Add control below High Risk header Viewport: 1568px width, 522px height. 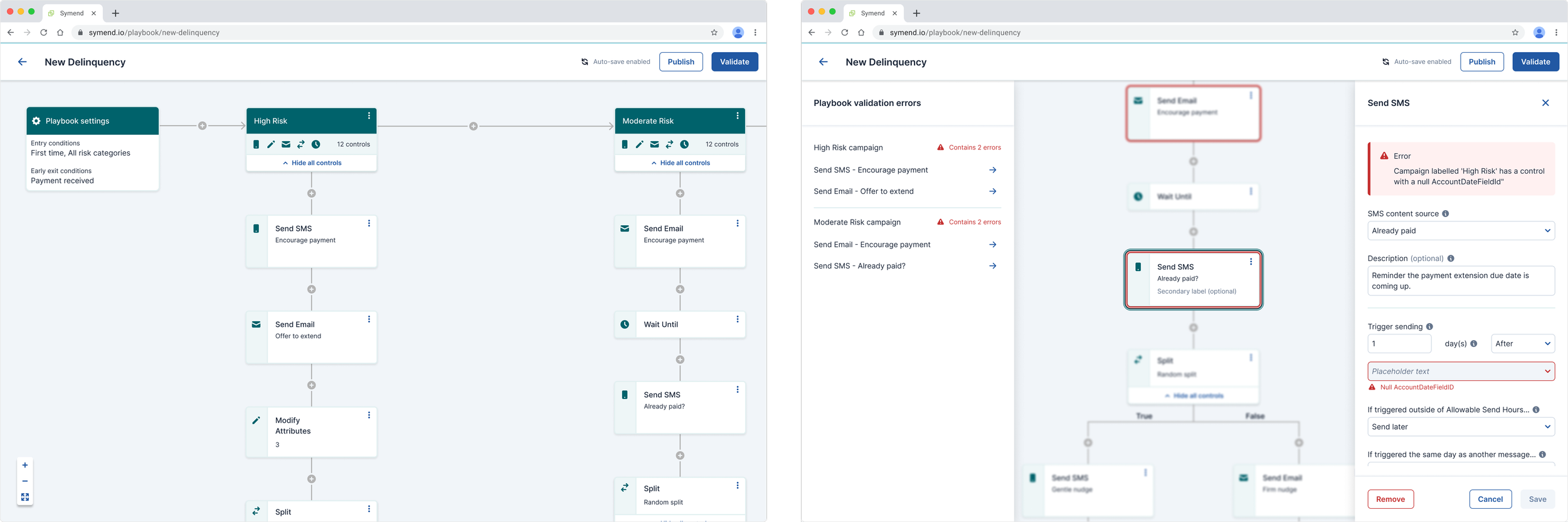click(x=311, y=193)
